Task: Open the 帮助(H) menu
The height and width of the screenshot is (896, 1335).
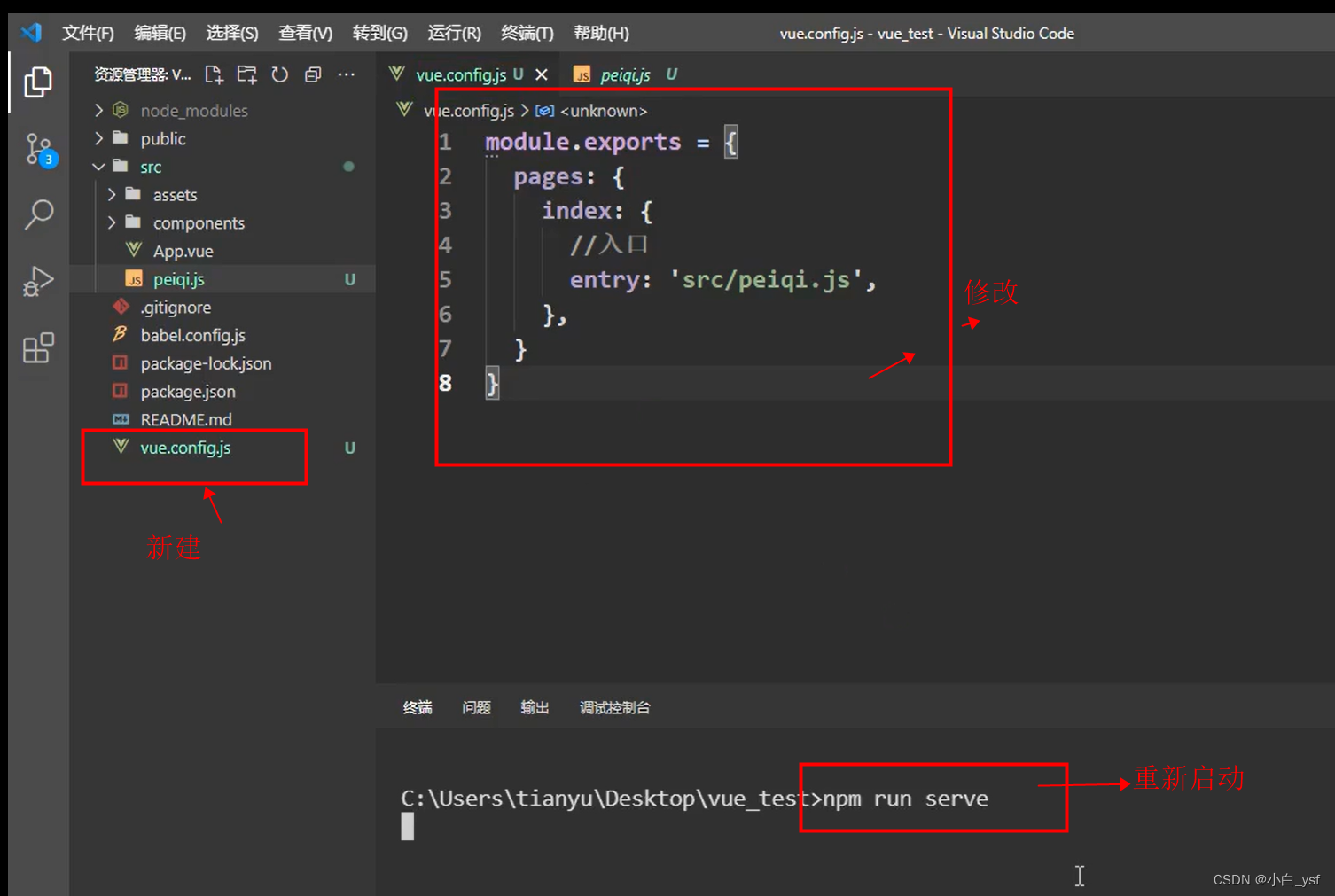Action: [601, 33]
